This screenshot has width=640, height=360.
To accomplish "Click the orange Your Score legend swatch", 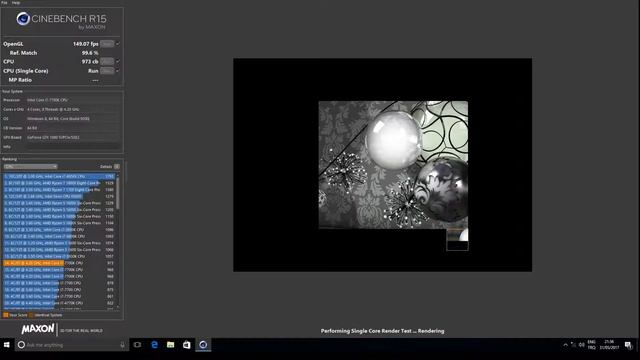I will pos(6,315).
